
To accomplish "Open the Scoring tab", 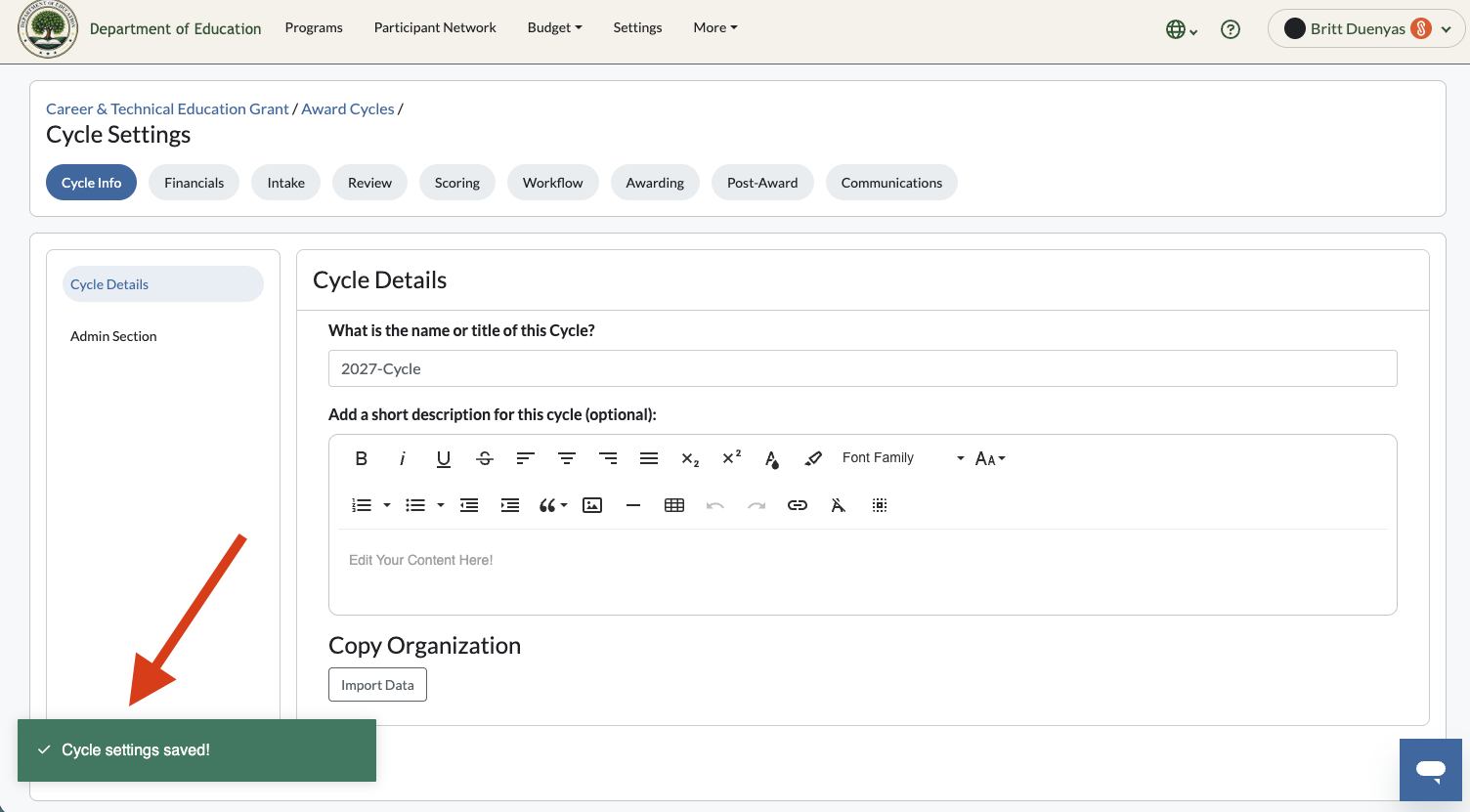I will [x=457, y=183].
